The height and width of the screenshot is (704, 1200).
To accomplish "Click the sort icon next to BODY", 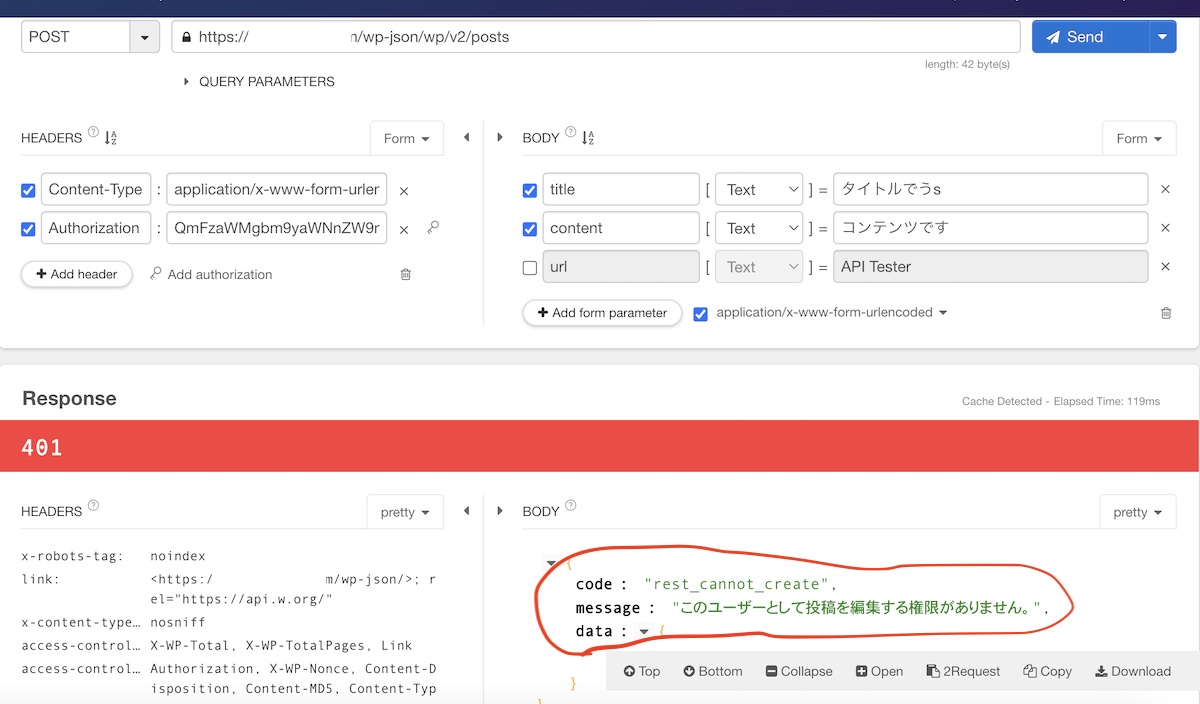I will point(586,137).
